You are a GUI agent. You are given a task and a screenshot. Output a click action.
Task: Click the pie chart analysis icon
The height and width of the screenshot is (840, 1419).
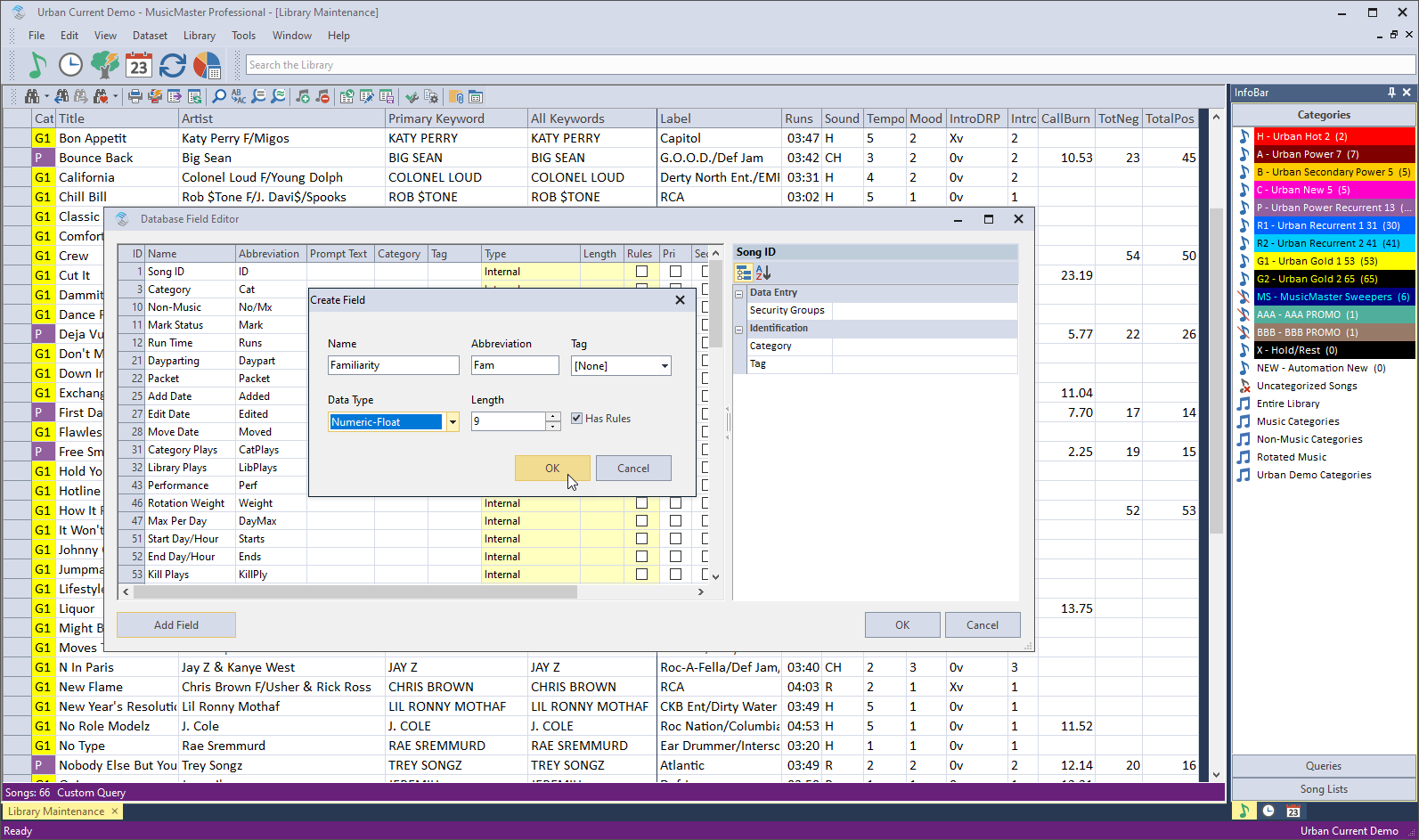point(207,65)
